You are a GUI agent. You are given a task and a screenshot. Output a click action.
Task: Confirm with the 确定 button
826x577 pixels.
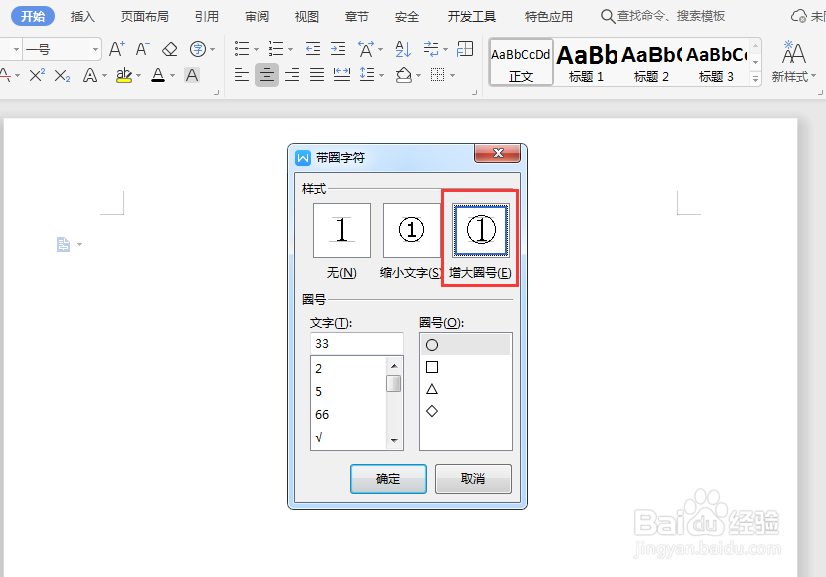pos(388,478)
